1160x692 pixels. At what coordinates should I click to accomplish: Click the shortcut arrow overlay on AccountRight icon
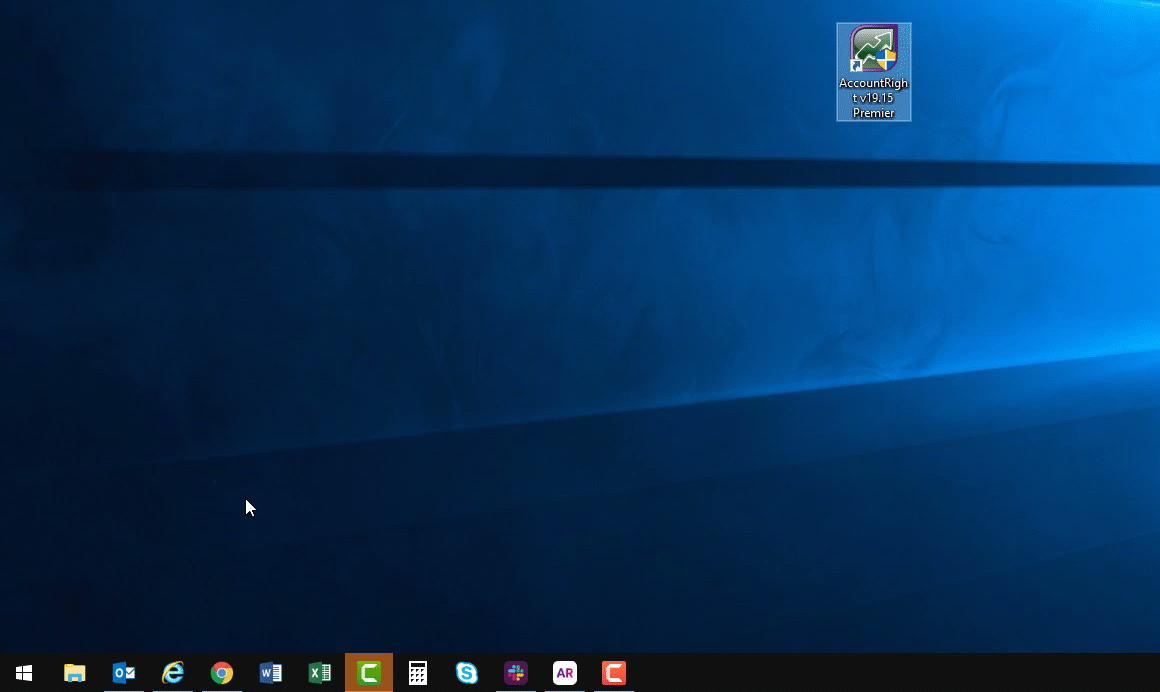click(x=857, y=66)
